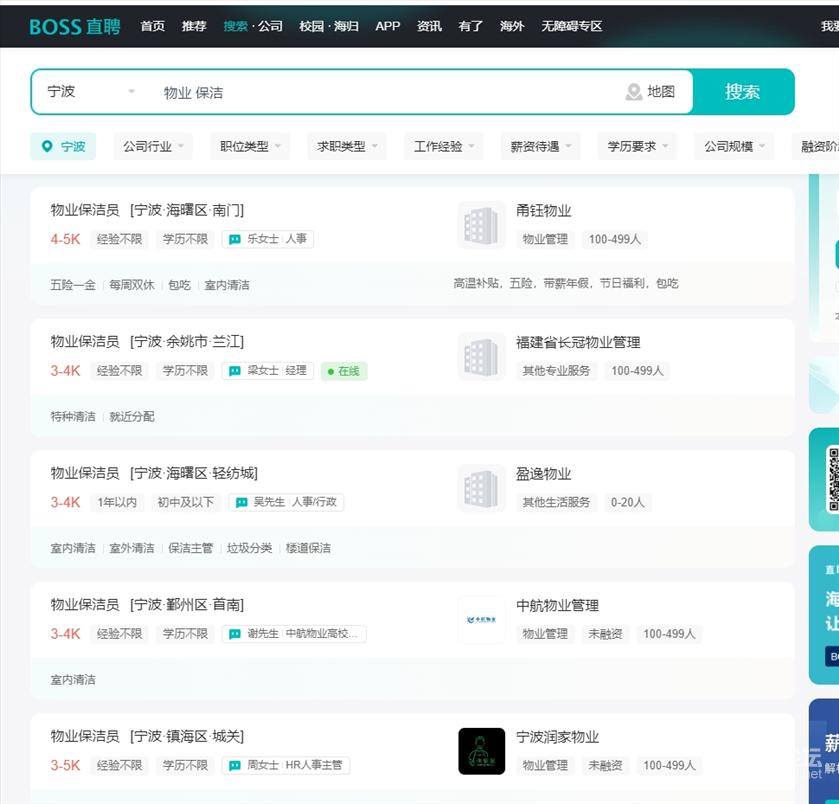The height and width of the screenshot is (804, 839).
Task: Click the 保洁主管 tag
Action: [190, 548]
